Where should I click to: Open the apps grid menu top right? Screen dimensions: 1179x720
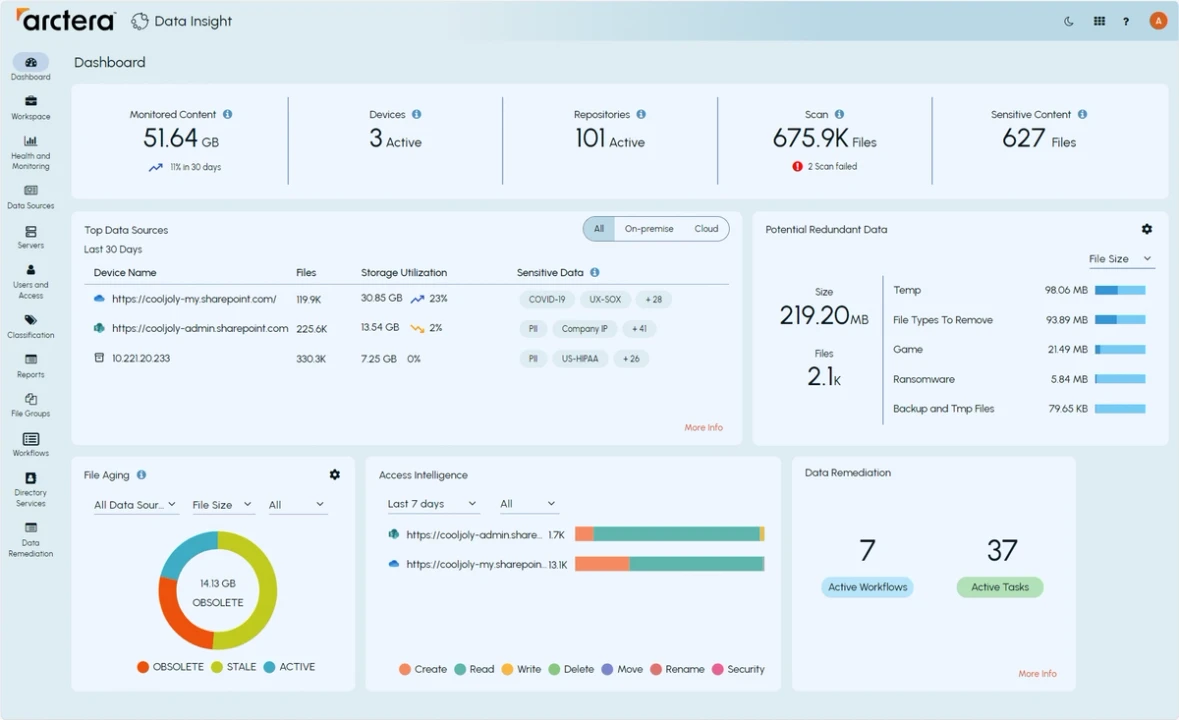pos(1097,20)
